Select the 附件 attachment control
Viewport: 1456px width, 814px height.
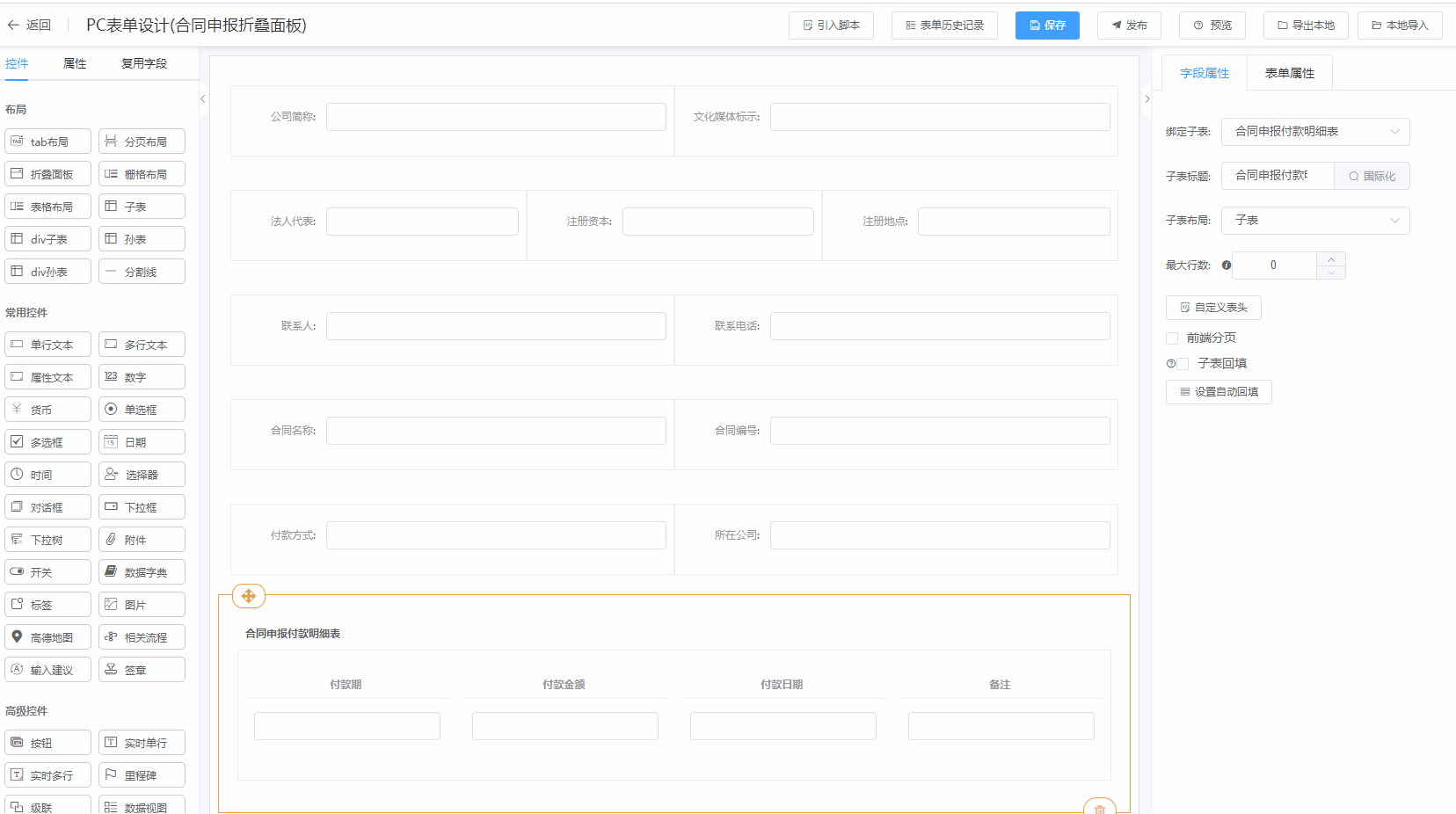coord(142,540)
